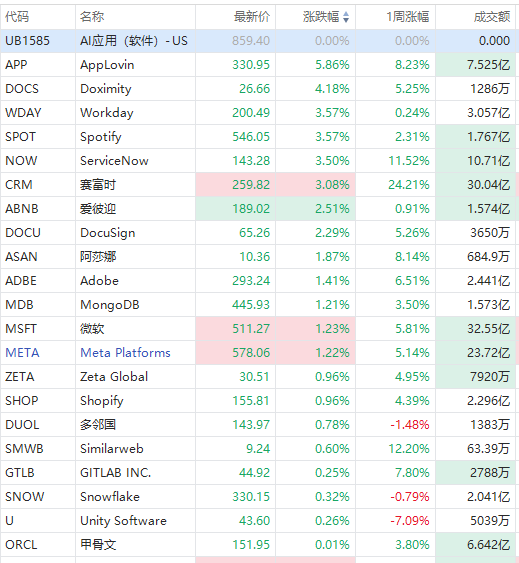Sort by the 成交额 column header
519x563 pixels.
(x=492, y=17)
